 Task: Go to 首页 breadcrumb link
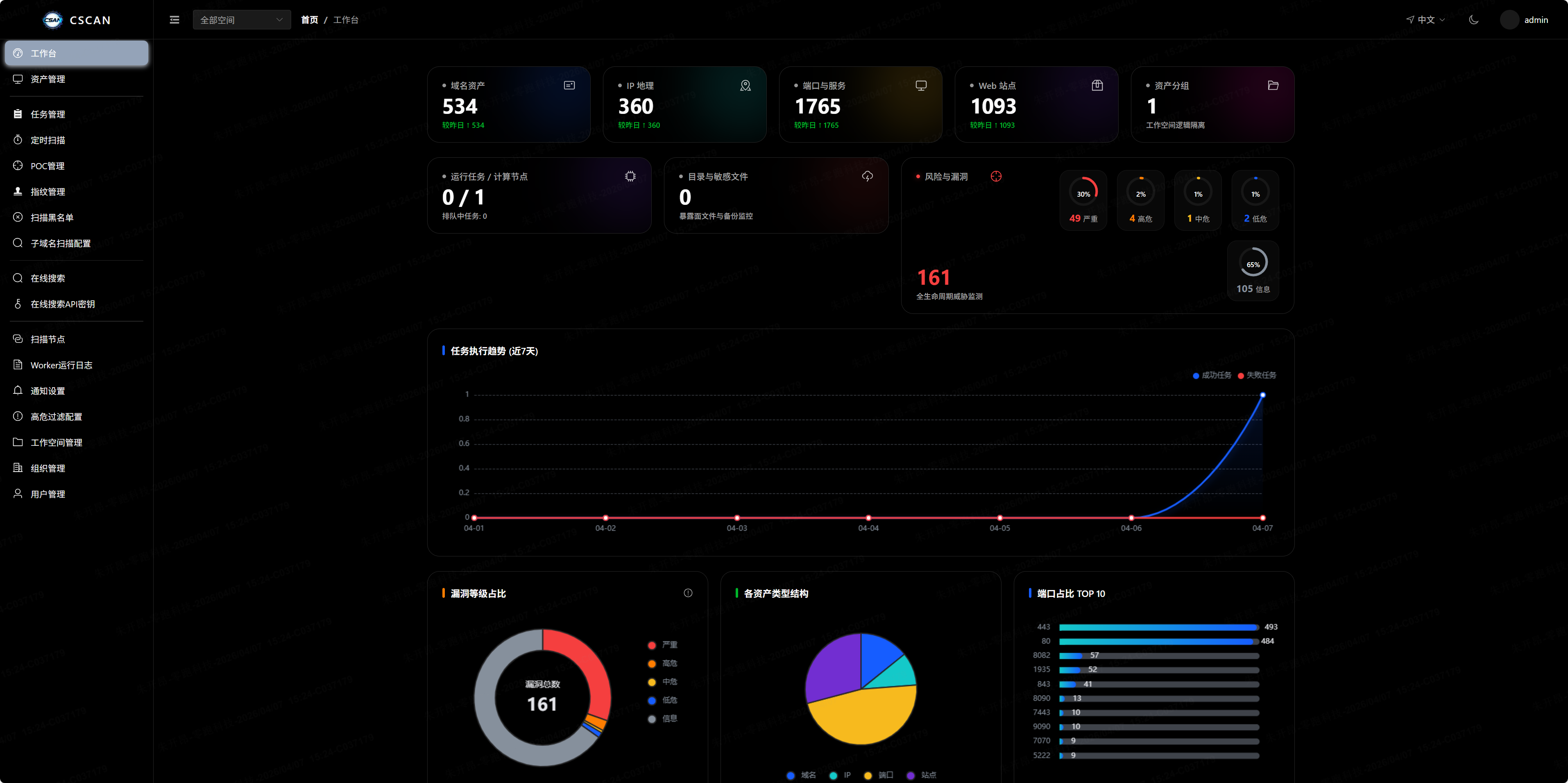309,20
